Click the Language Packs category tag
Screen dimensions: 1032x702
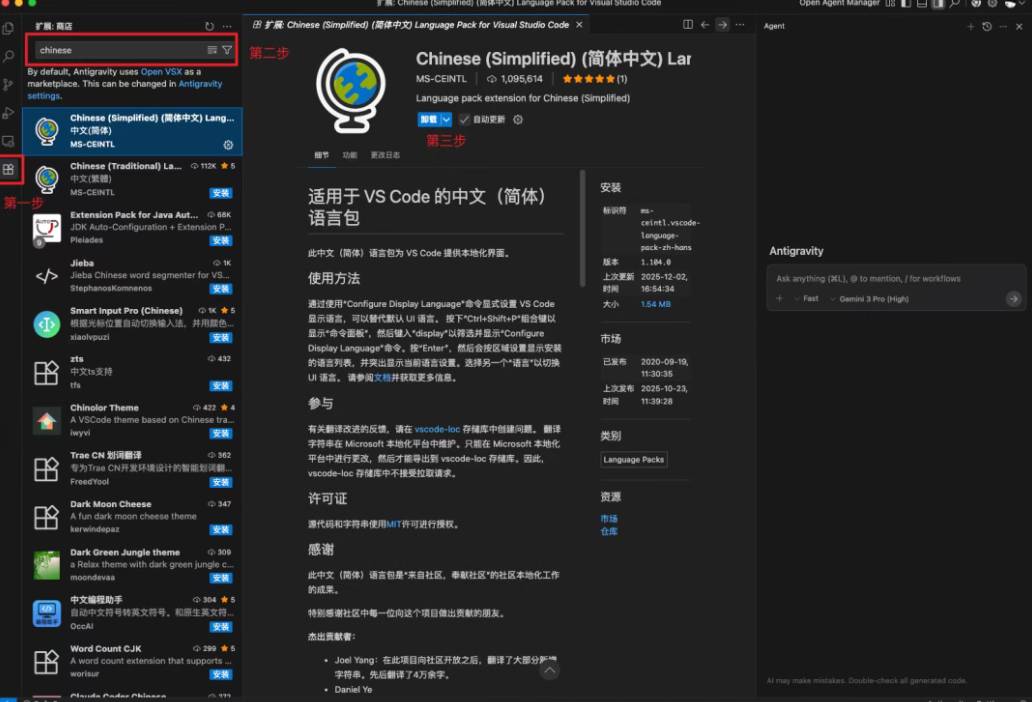click(x=634, y=460)
